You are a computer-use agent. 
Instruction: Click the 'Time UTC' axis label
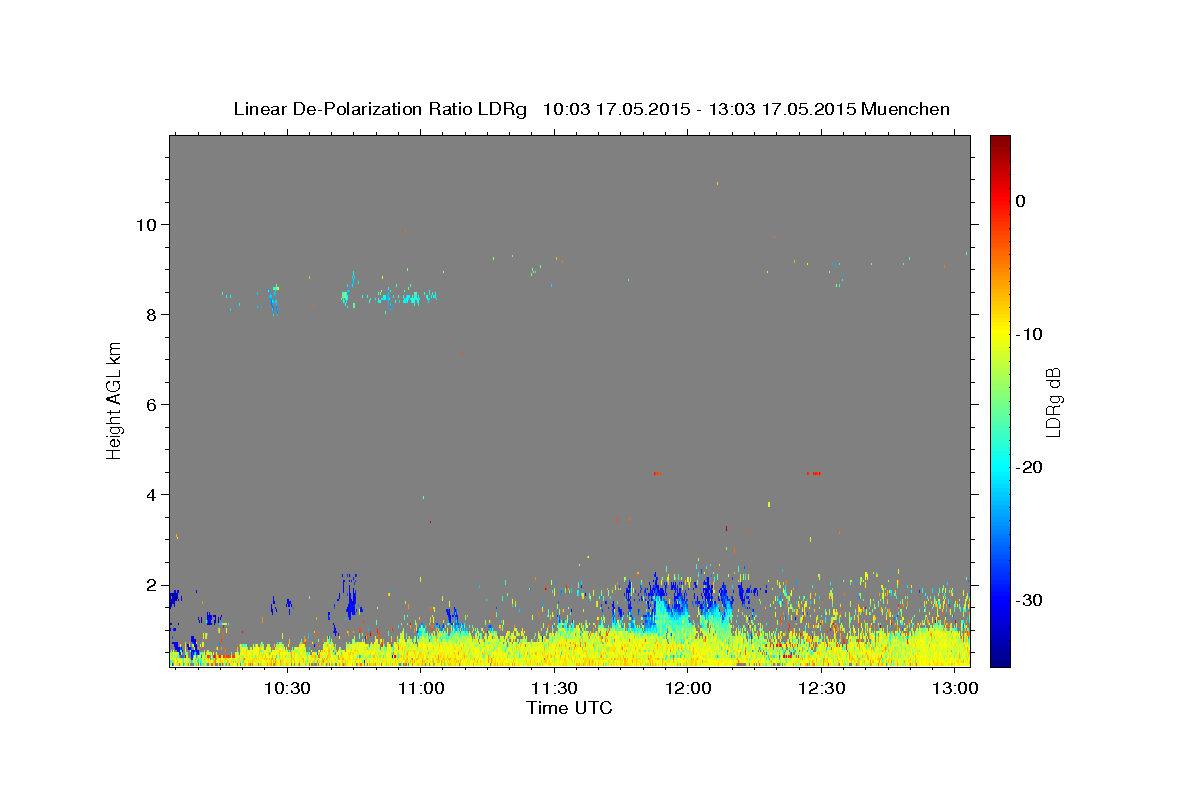point(569,709)
